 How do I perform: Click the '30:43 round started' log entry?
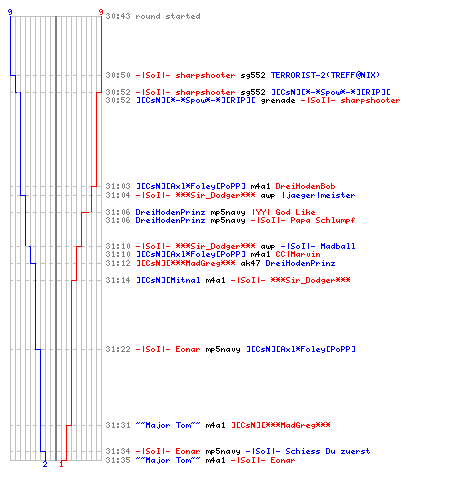click(153, 16)
